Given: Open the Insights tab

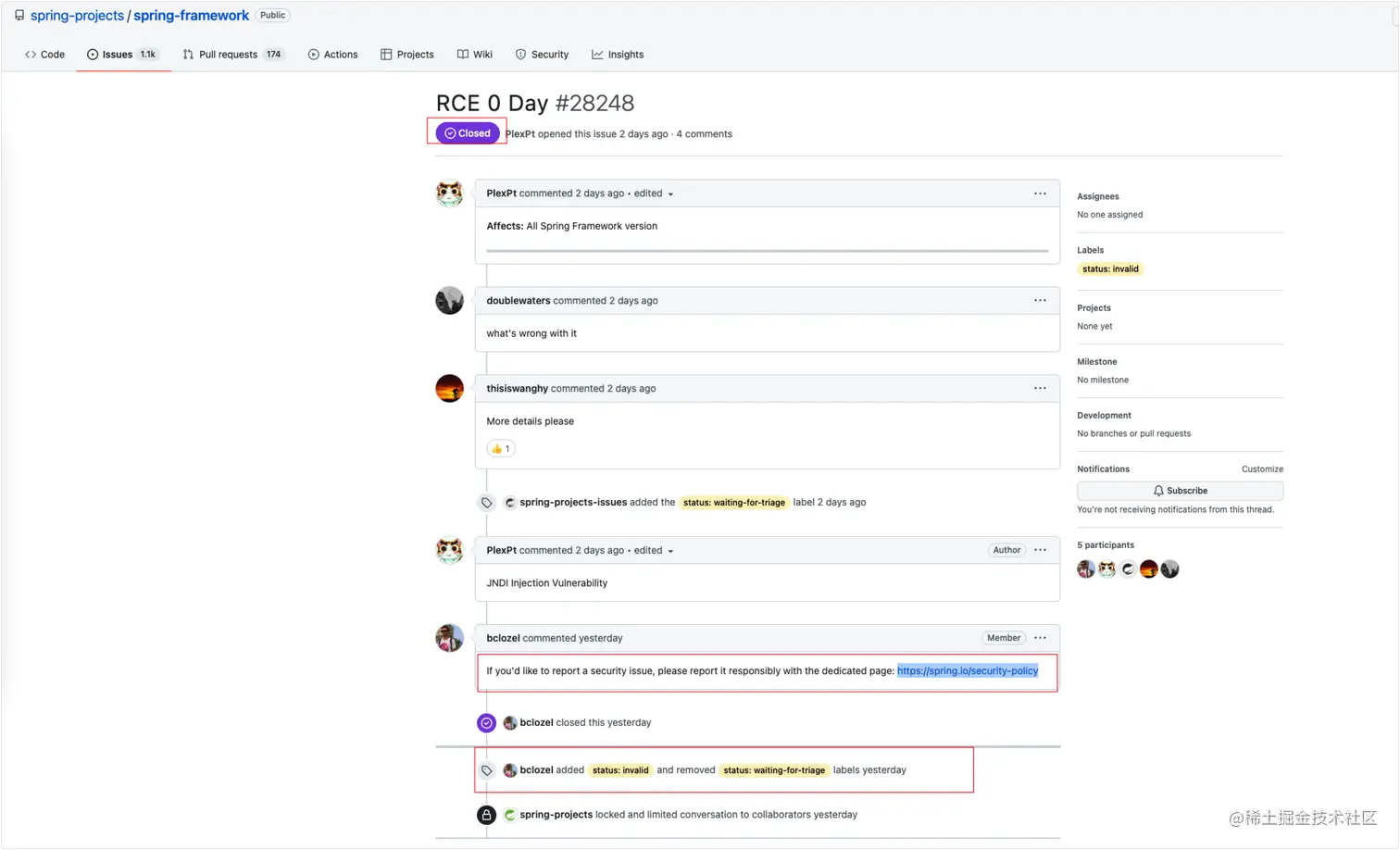Looking at the screenshot, I should tap(618, 55).
